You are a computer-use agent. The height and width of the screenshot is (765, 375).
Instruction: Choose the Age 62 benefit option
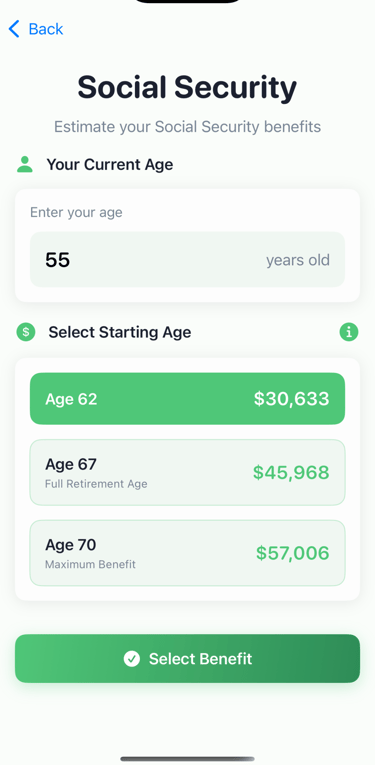(187, 399)
